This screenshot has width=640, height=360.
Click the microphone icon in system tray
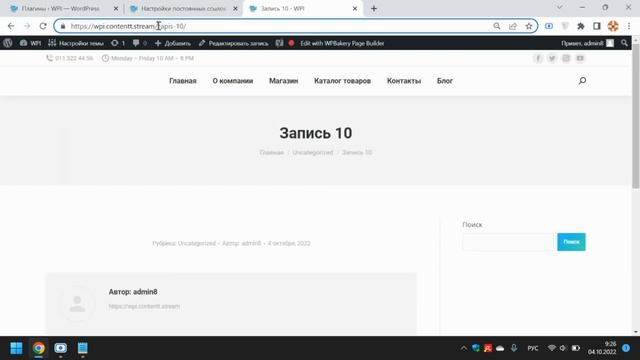[x=514, y=348]
